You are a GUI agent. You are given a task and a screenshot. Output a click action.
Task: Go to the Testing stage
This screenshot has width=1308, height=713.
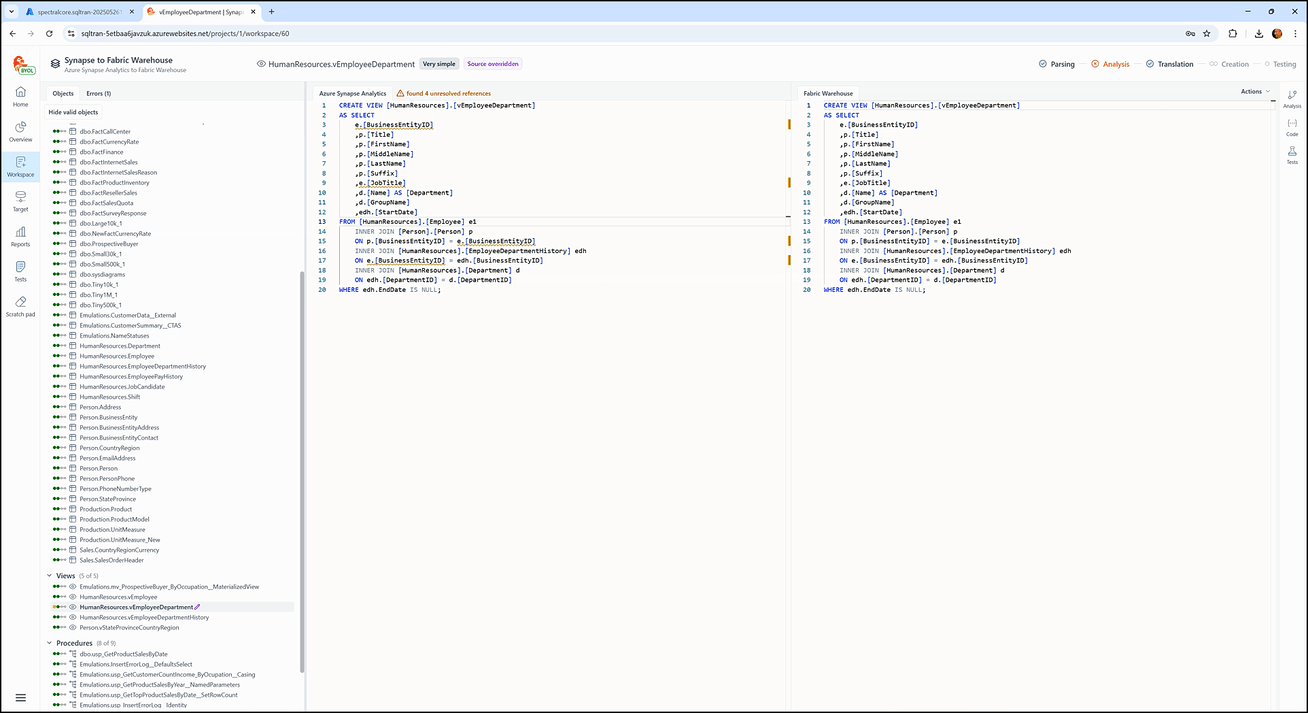(x=1279, y=64)
